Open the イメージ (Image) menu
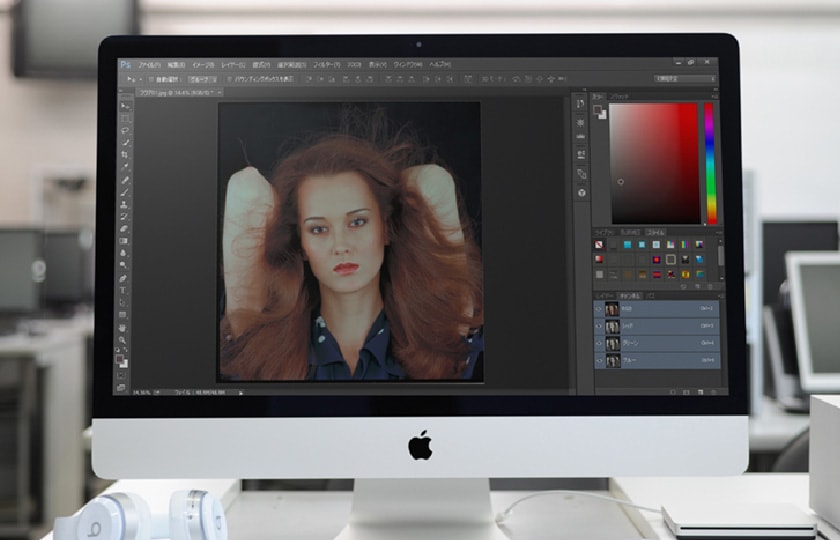This screenshot has width=840, height=540. coord(204,65)
